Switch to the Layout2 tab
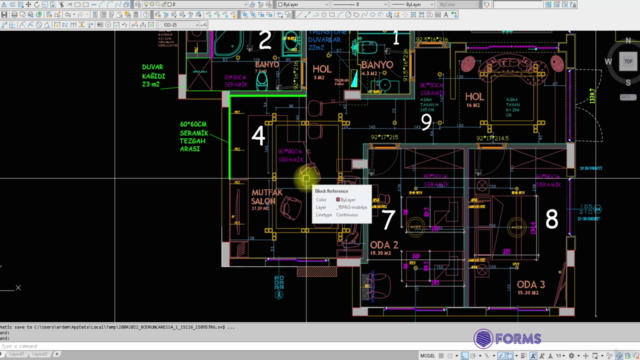This screenshot has height=360, width=640. click(x=40, y=354)
